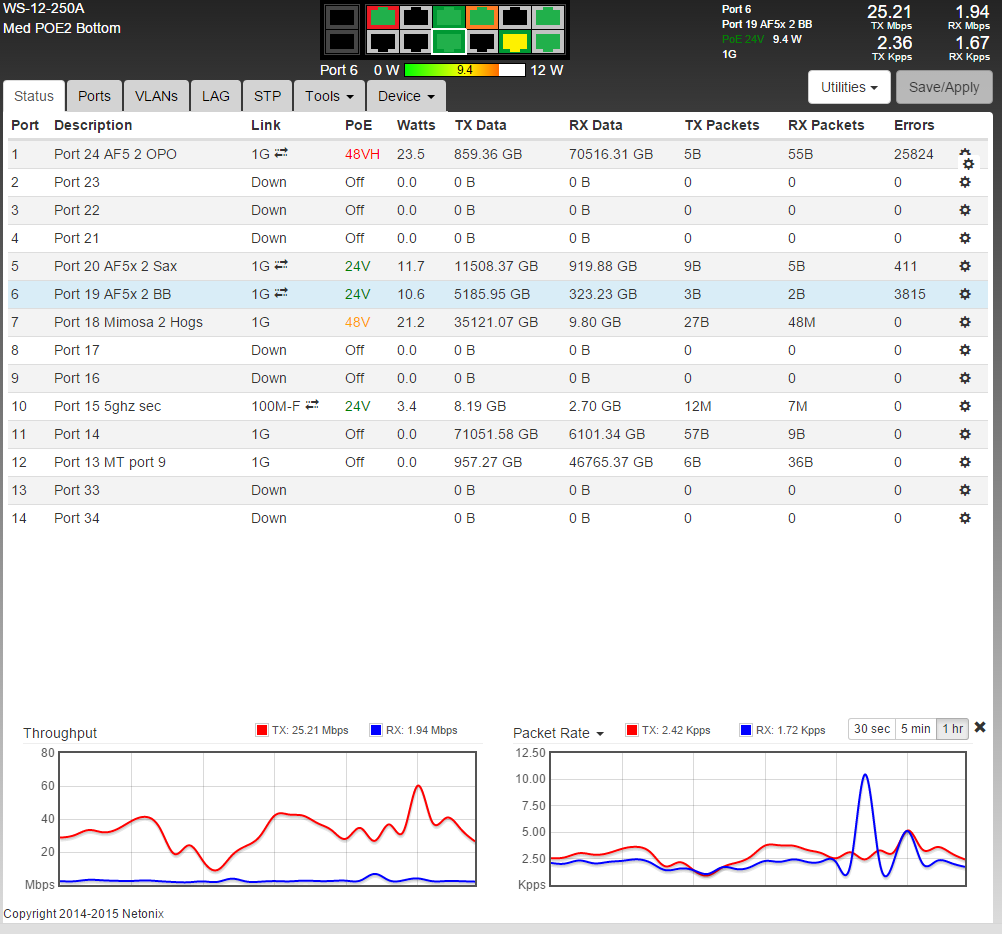Expand the Device dropdown tab
The image size is (1002, 934).
pos(405,96)
